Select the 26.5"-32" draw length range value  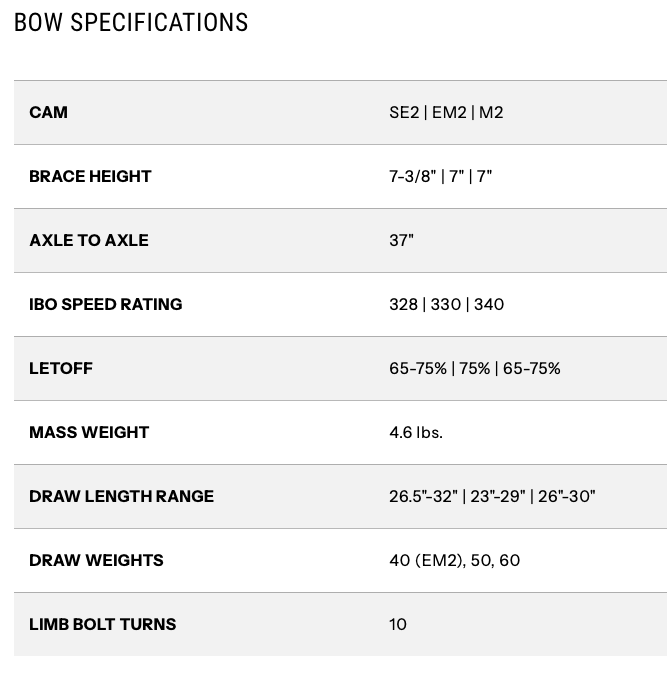(x=423, y=496)
